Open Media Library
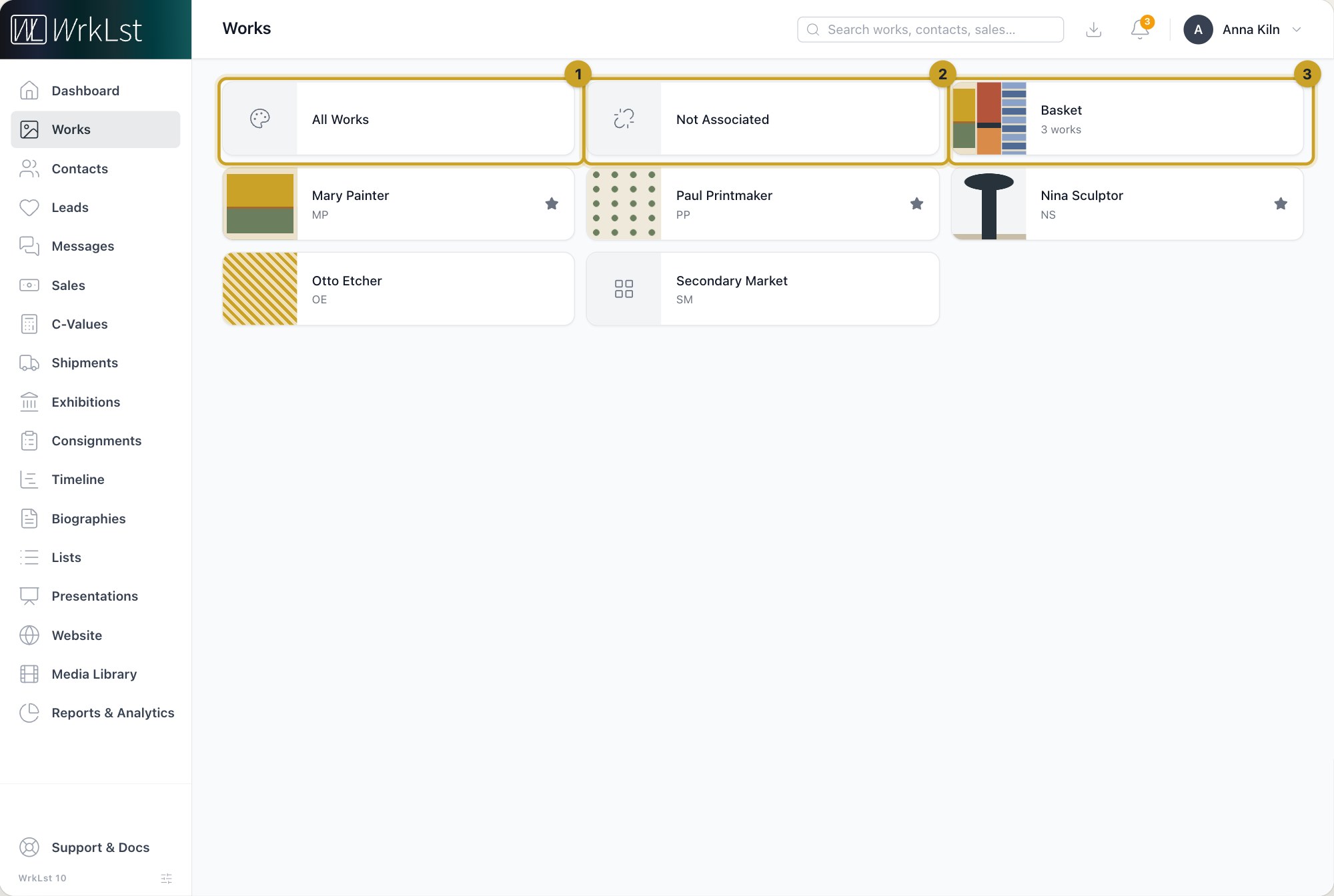Viewport: 1334px width, 896px height. [x=95, y=674]
